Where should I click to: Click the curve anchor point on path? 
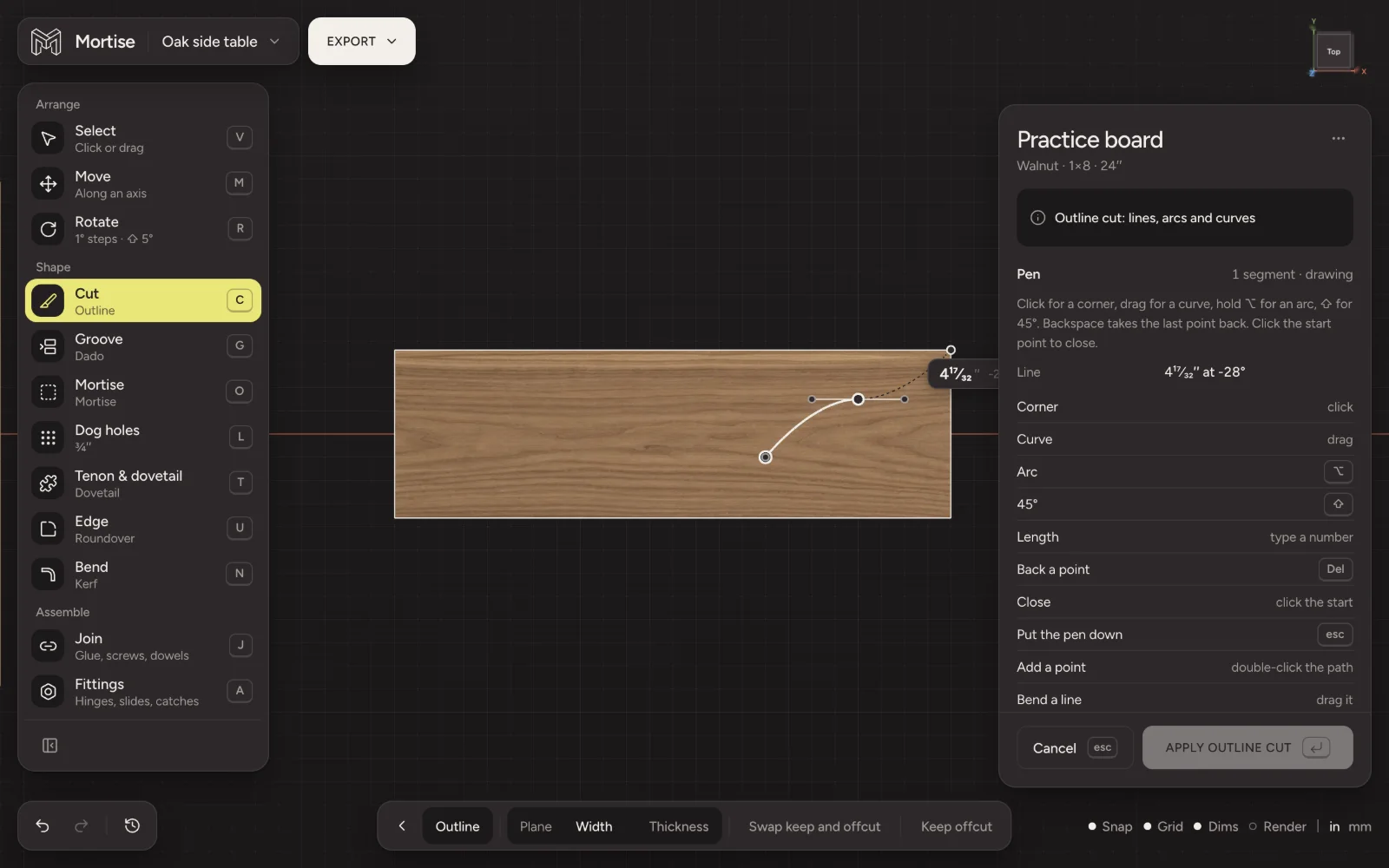pyautogui.click(x=858, y=399)
